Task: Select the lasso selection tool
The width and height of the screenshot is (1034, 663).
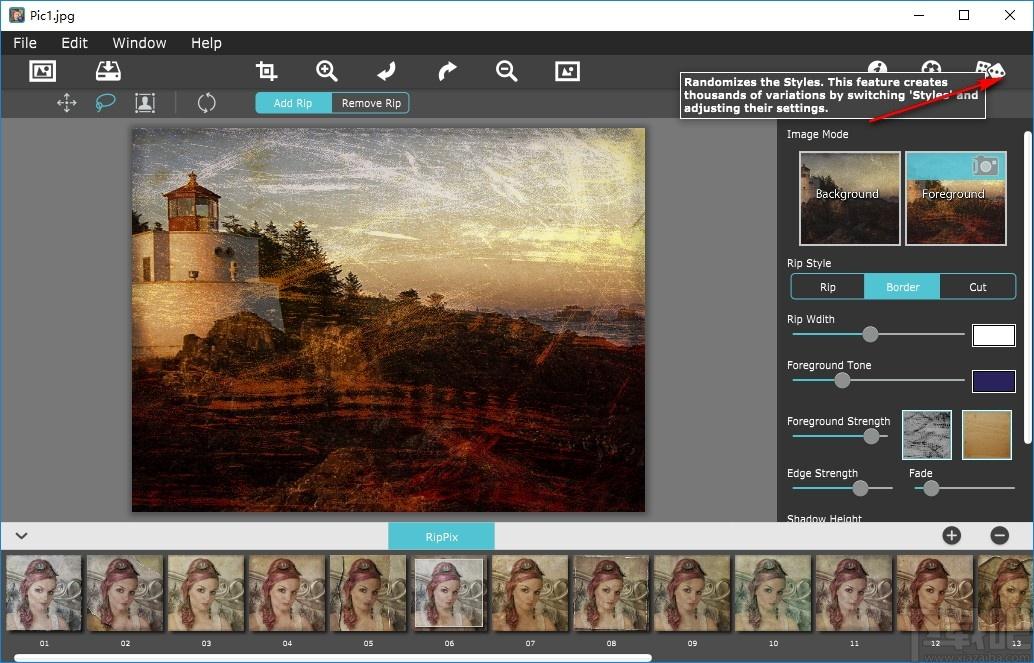Action: click(105, 103)
